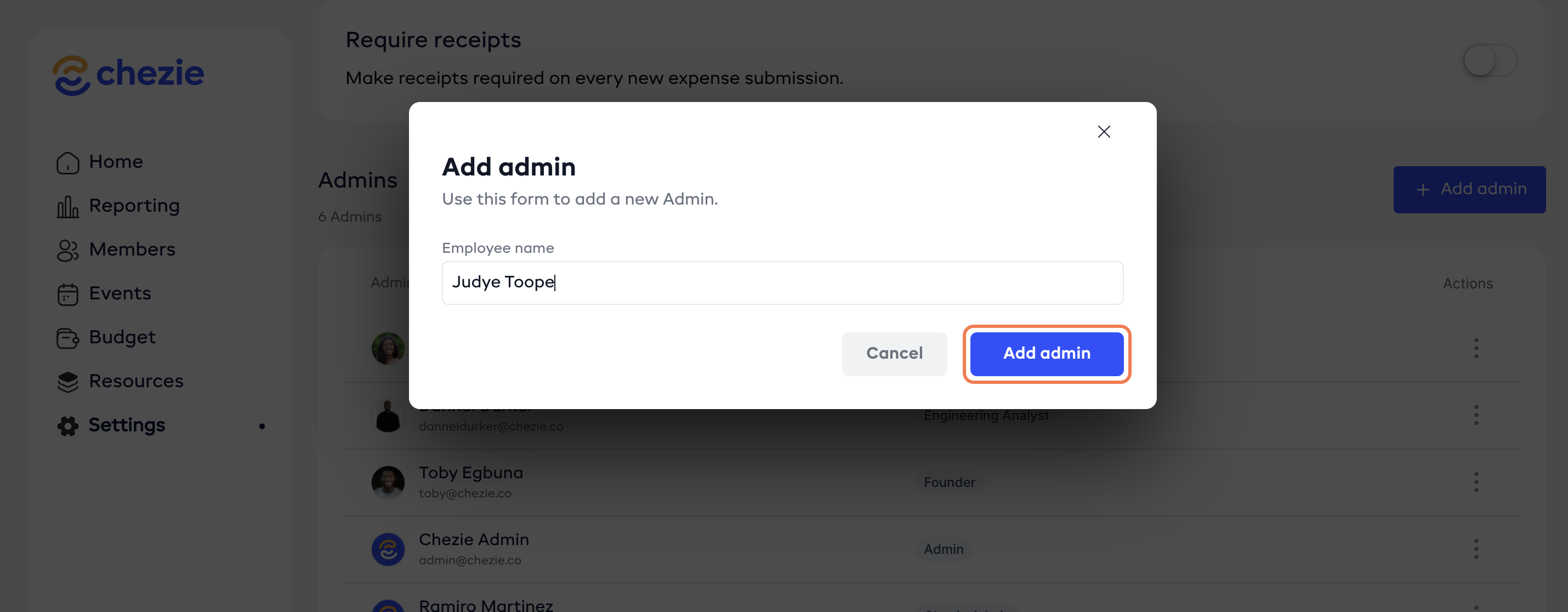
Task: Toggle the Require receipts switch
Action: (1490, 60)
